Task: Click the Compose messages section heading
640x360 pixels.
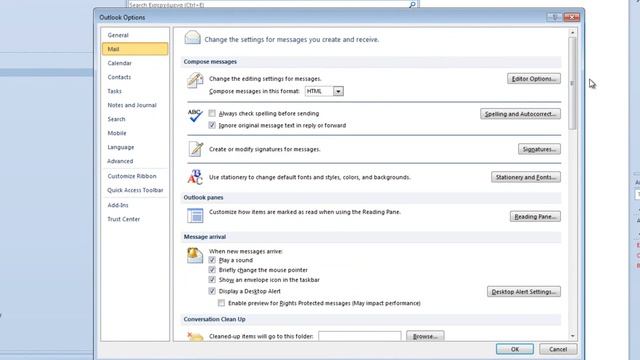Action: click(210, 62)
